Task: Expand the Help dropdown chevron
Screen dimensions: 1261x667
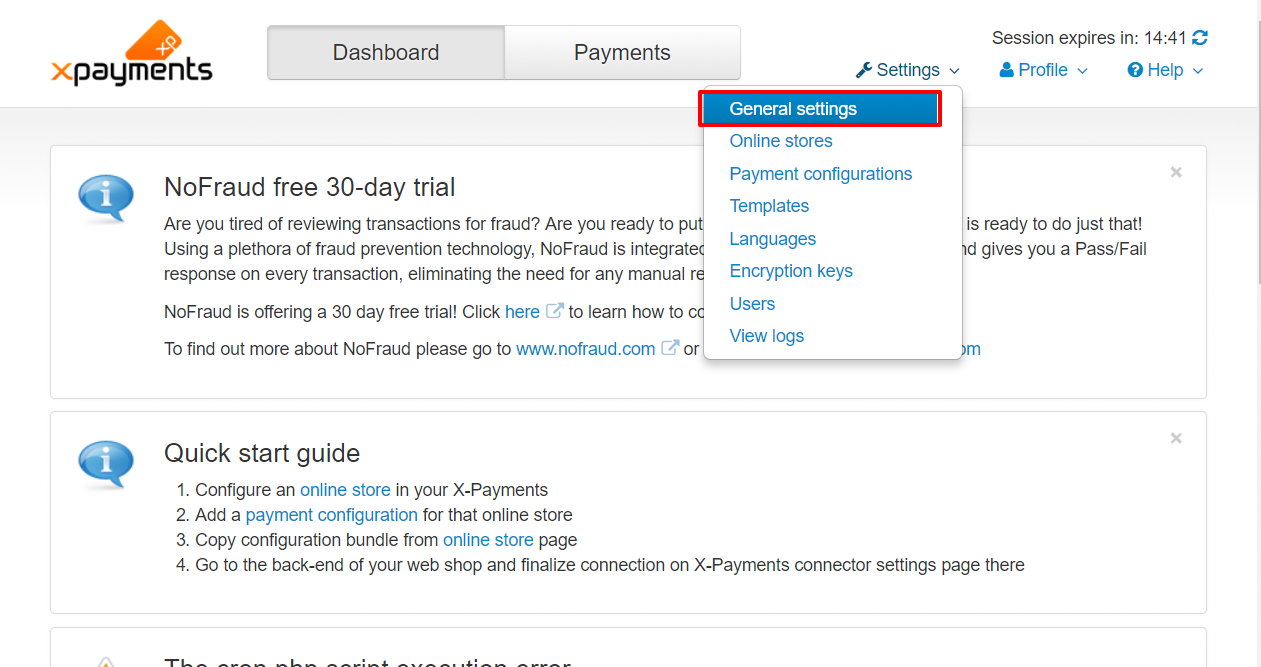Action: (1198, 71)
